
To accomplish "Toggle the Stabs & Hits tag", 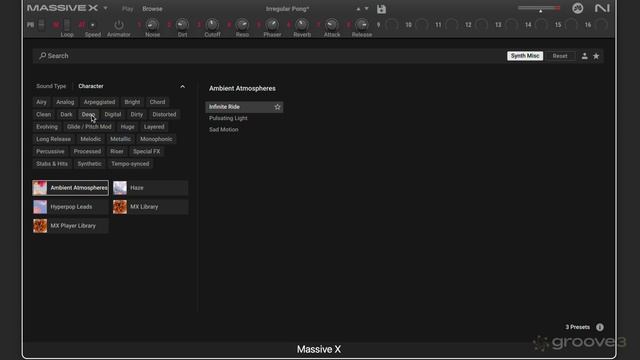I will click(x=52, y=164).
